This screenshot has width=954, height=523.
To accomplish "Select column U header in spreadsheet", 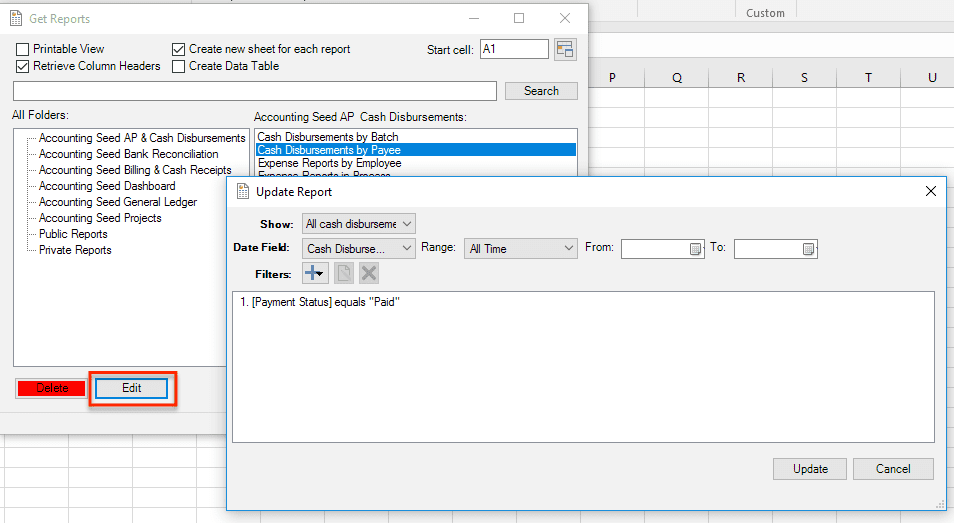I will (x=931, y=77).
